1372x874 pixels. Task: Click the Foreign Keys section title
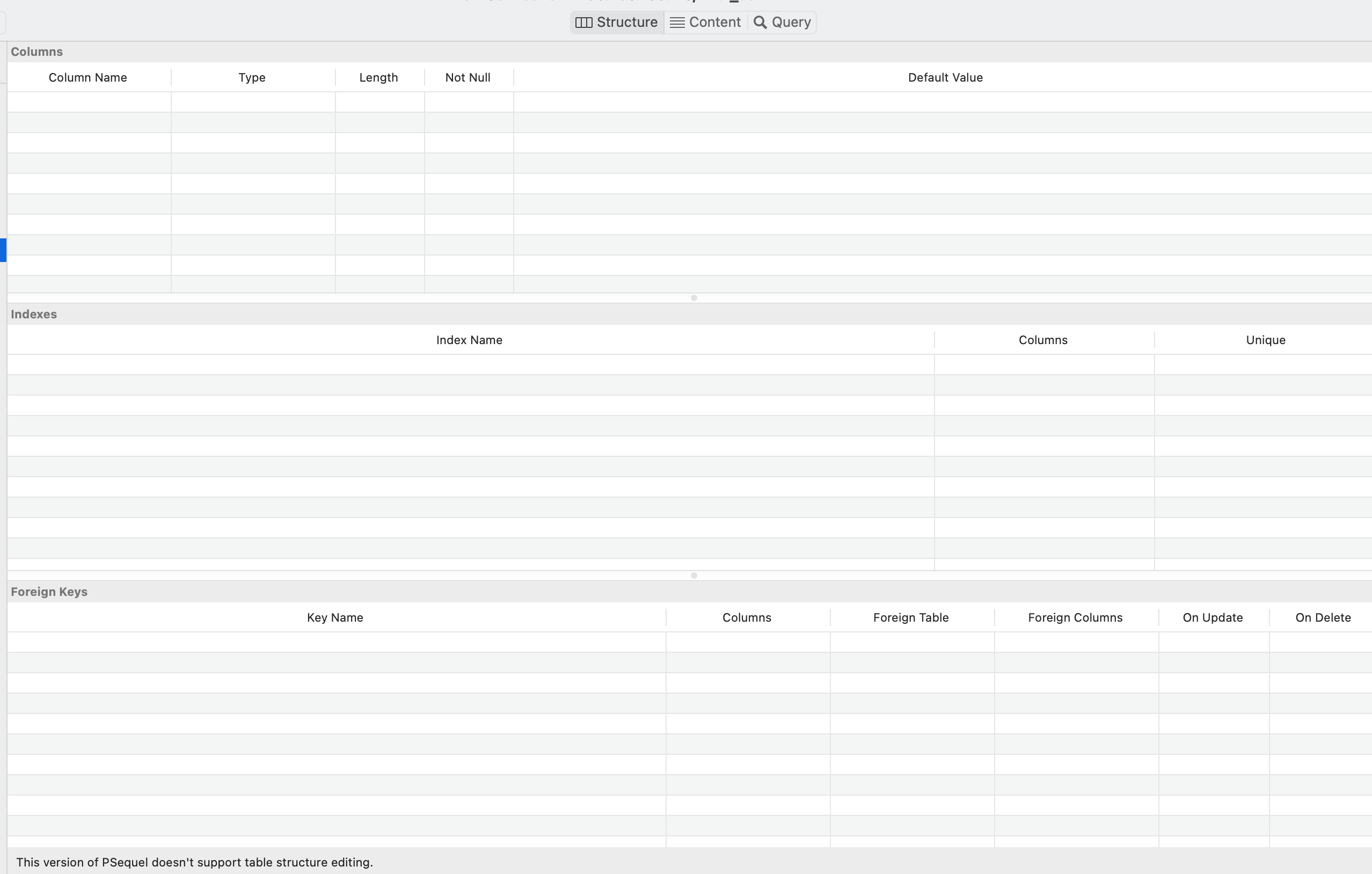(x=49, y=592)
